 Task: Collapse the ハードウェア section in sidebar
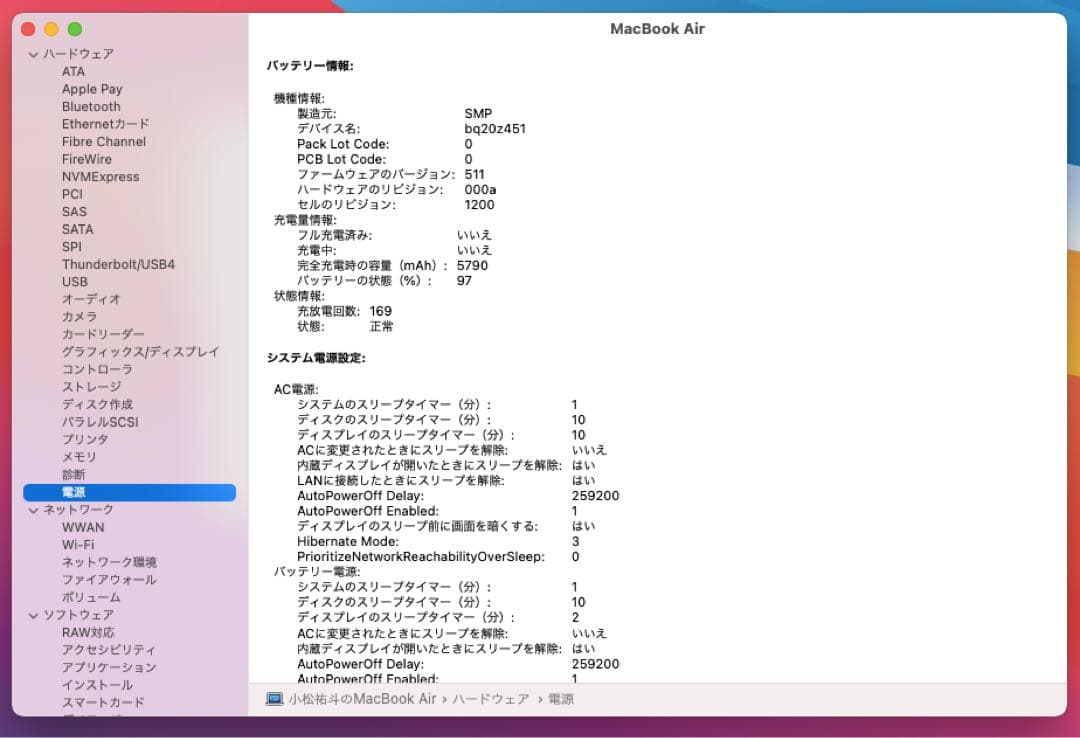pyautogui.click(x=33, y=53)
